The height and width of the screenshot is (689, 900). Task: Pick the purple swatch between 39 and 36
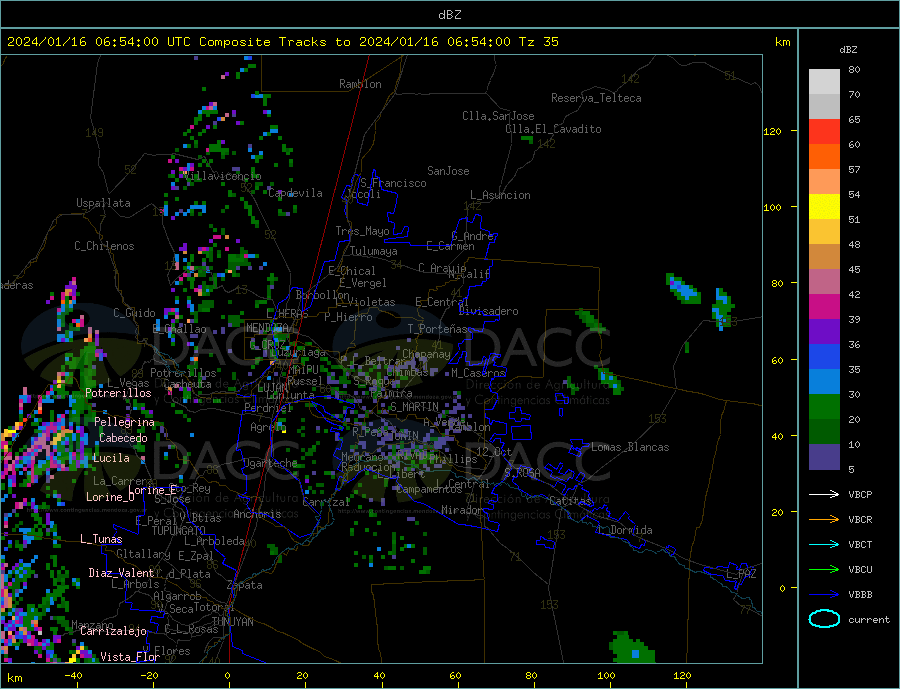pyautogui.click(x=824, y=332)
